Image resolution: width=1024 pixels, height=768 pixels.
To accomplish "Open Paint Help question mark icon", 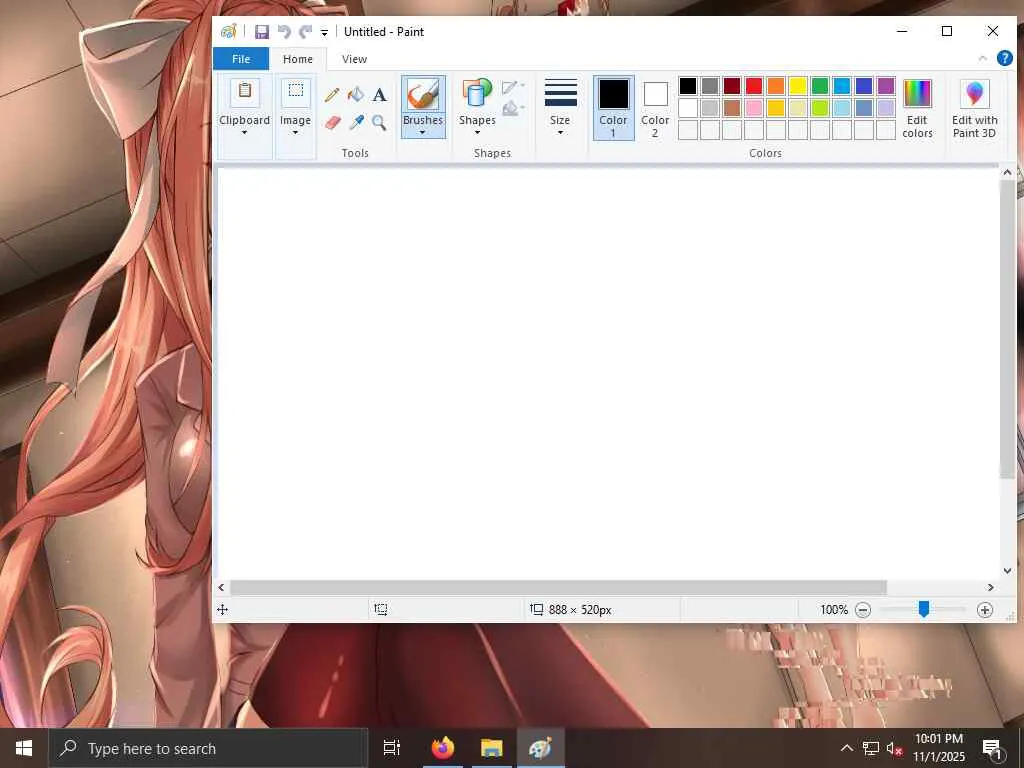I will click(x=1004, y=58).
